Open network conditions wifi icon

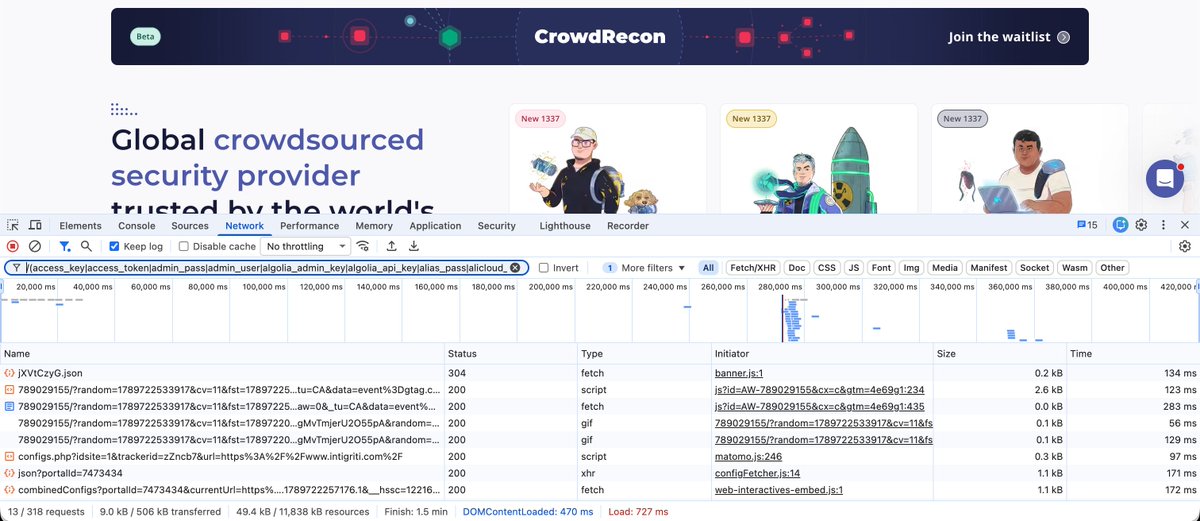pos(363,246)
